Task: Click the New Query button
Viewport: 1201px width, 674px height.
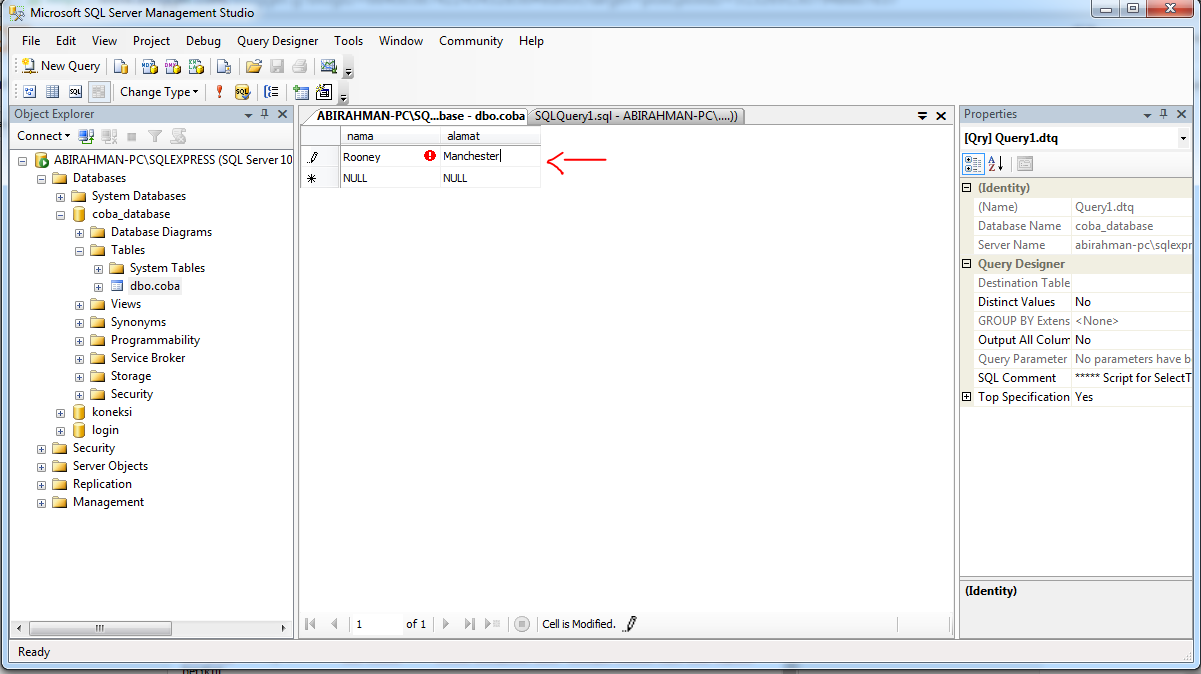Action: pos(60,65)
